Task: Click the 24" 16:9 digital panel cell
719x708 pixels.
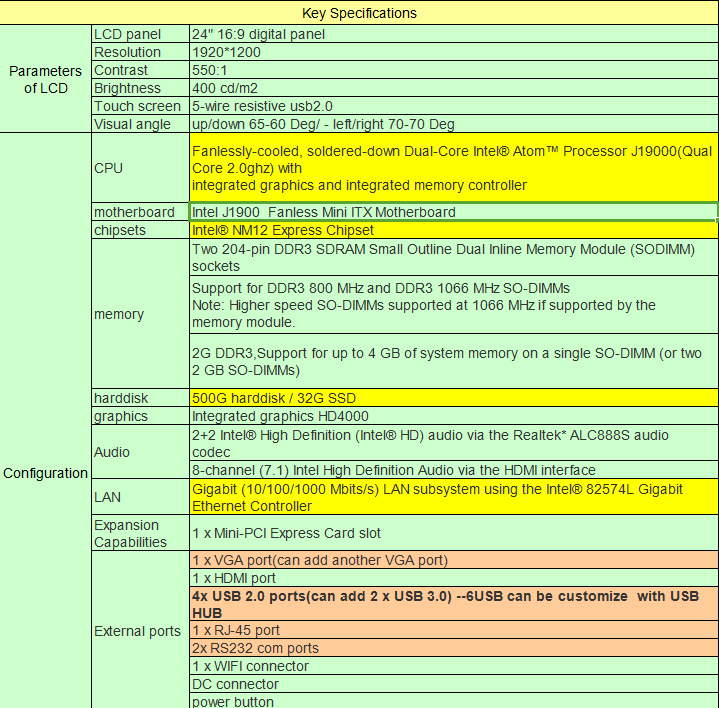Action: [x=454, y=34]
